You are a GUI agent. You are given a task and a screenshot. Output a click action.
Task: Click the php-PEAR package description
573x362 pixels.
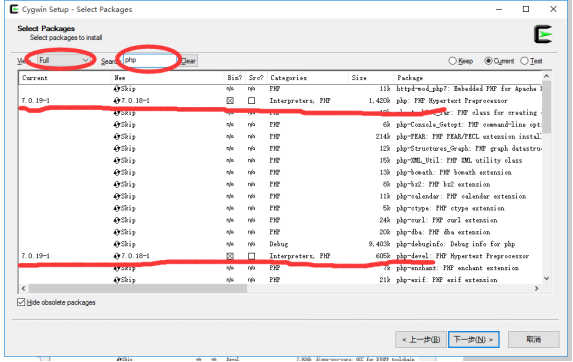(x=469, y=137)
